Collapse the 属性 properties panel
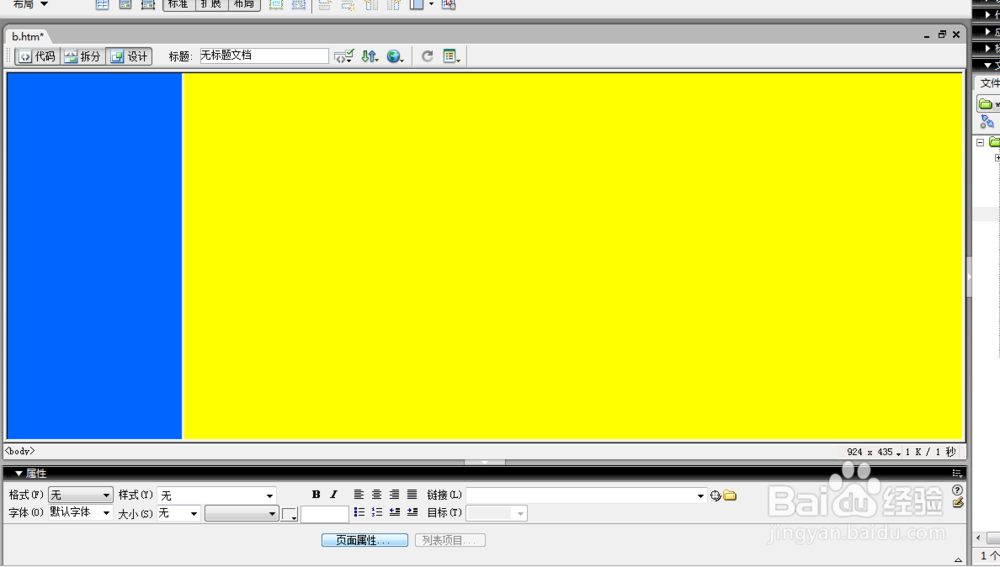The height and width of the screenshot is (567, 1000). tap(19, 473)
